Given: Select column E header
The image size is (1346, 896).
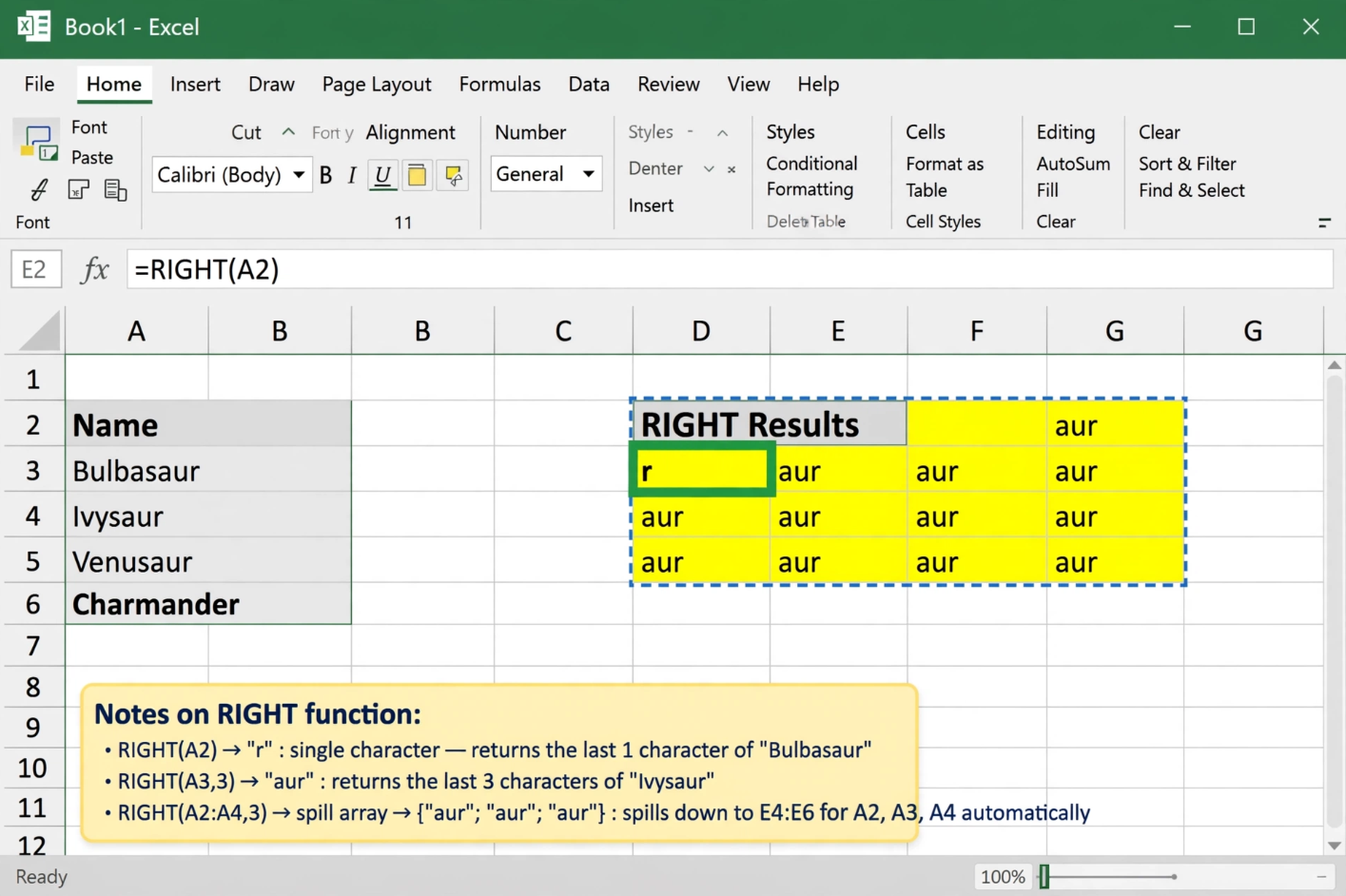Looking at the screenshot, I should pyautogui.click(x=838, y=331).
